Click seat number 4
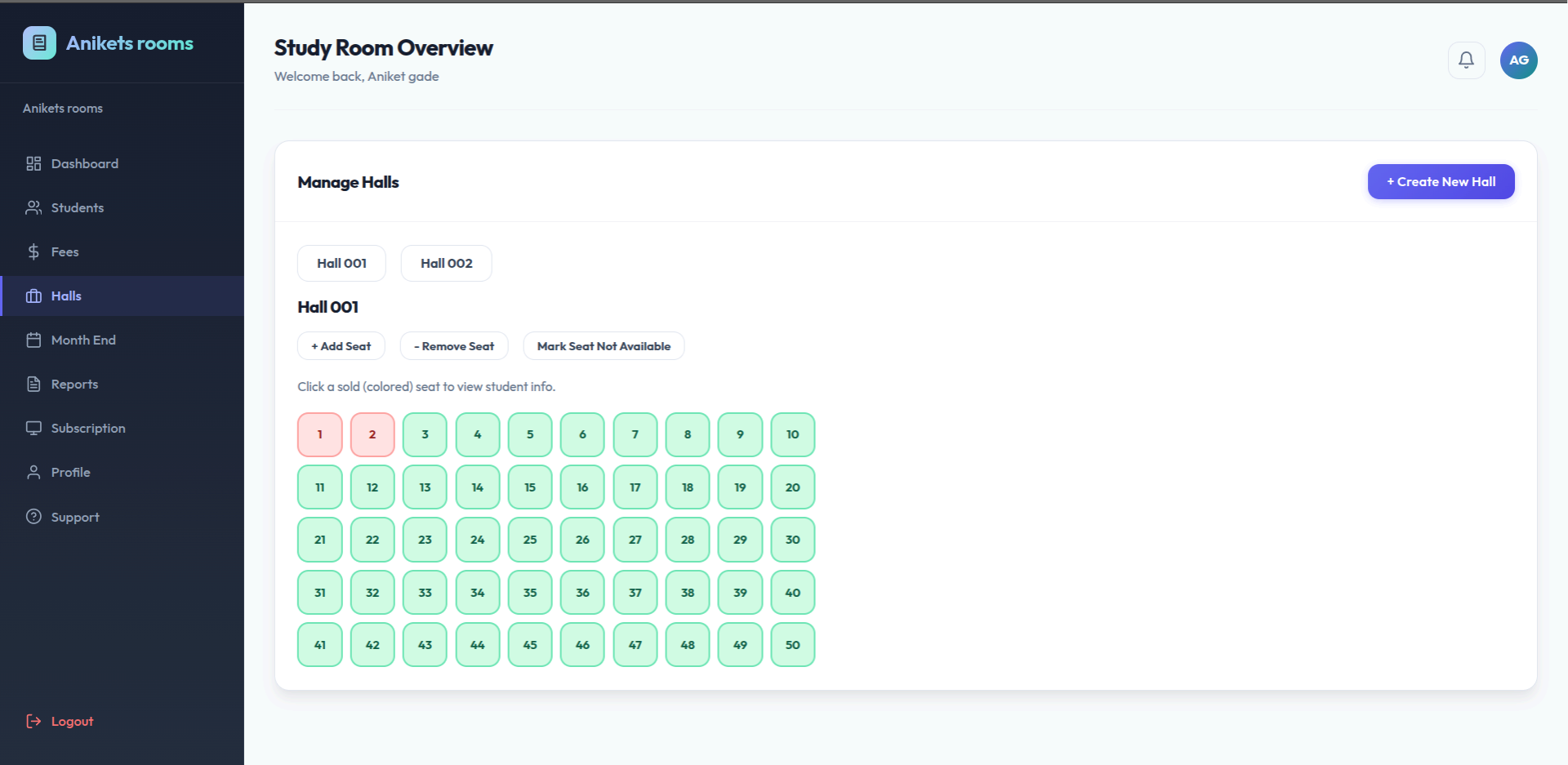The image size is (1568, 765). pyautogui.click(x=478, y=434)
